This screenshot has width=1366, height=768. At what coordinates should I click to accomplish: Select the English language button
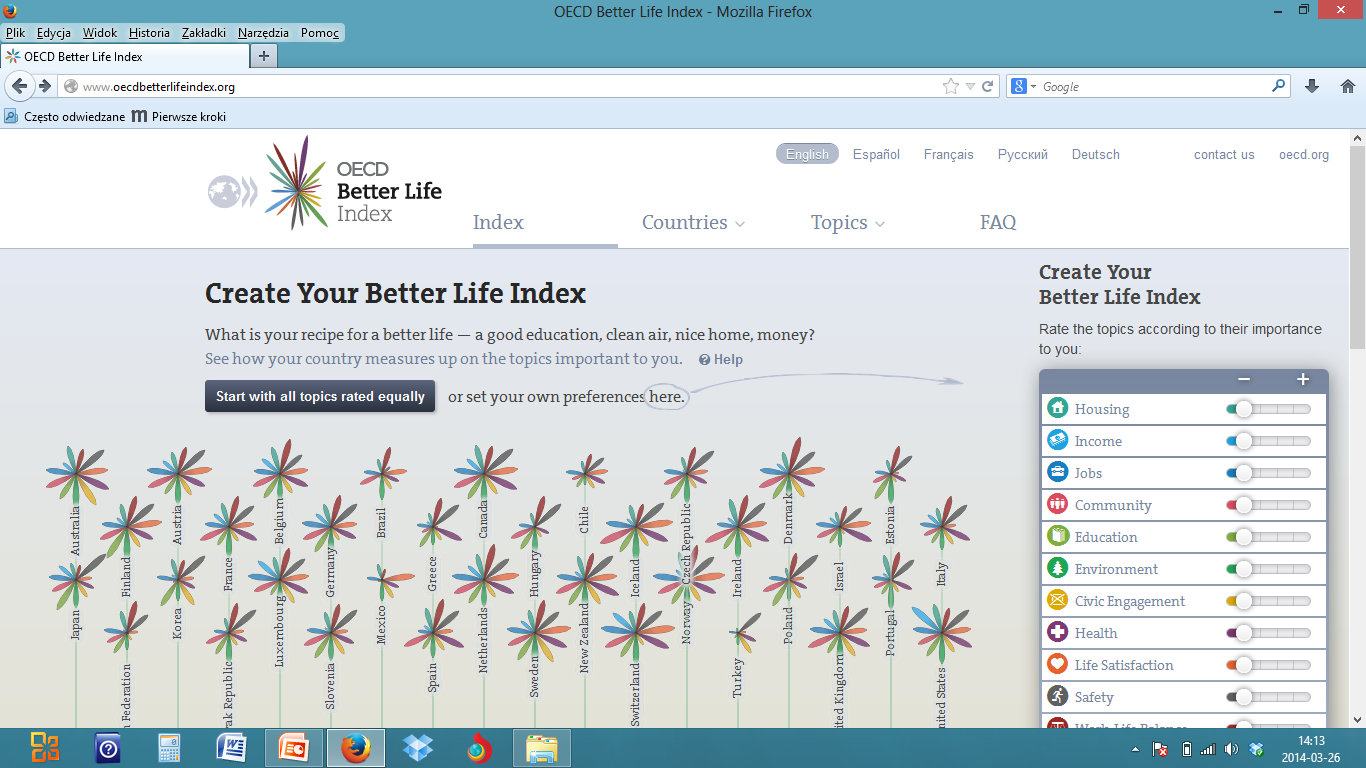(x=807, y=154)
